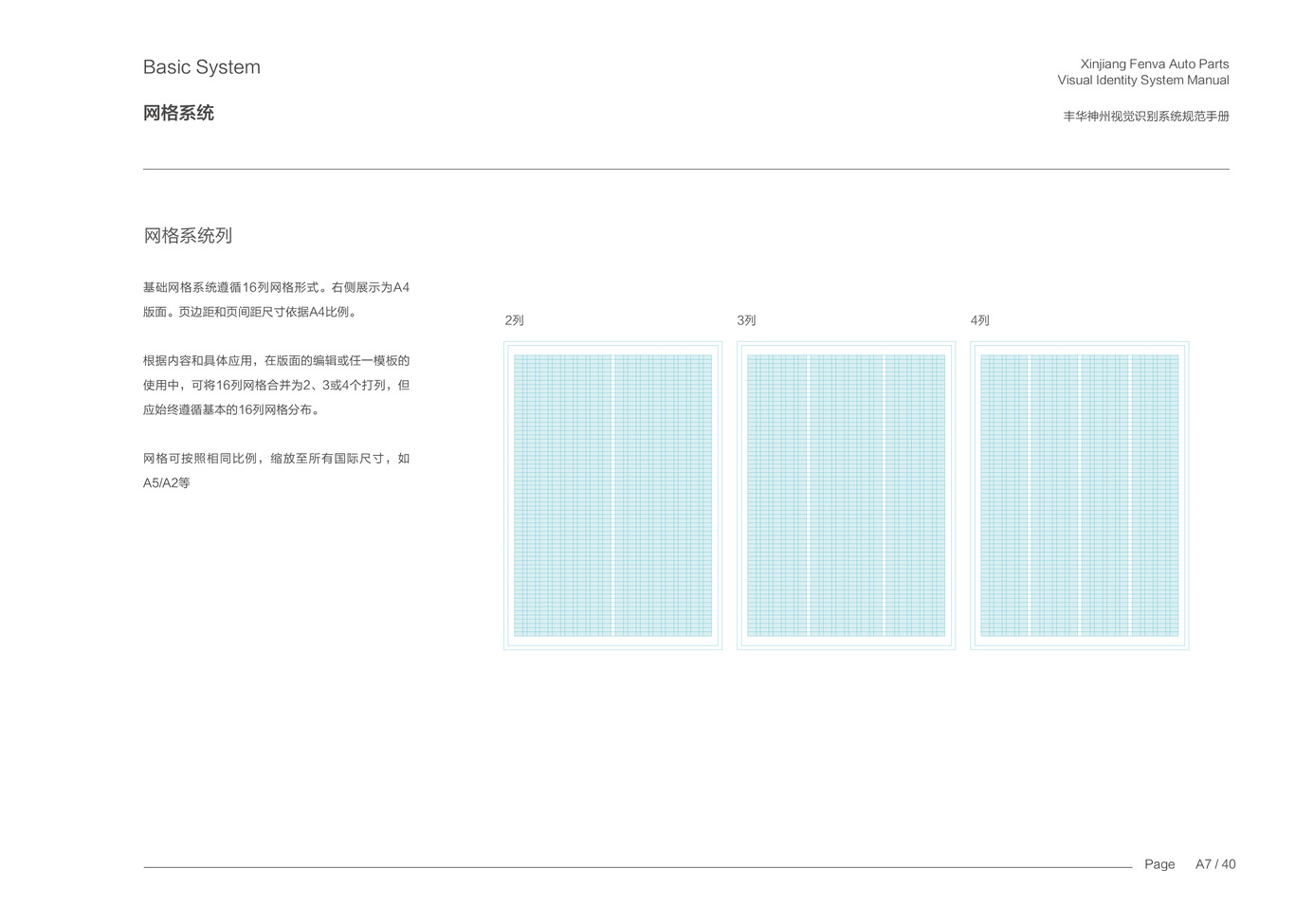Click the 'Page' footer label
This screenshot has width=1295, height=924.
(x=1159, y=864)
